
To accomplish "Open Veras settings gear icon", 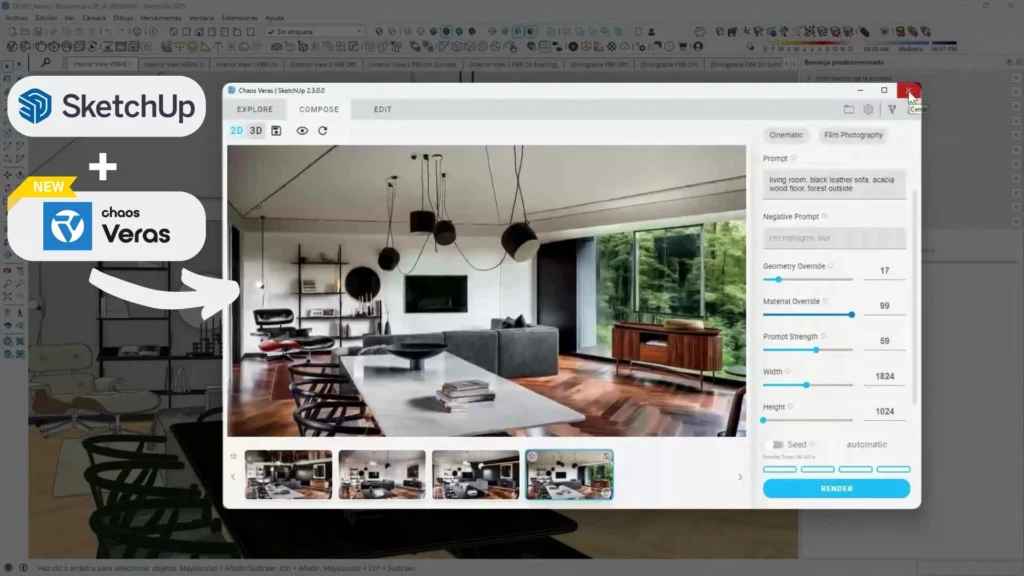I will click(868, 110).
